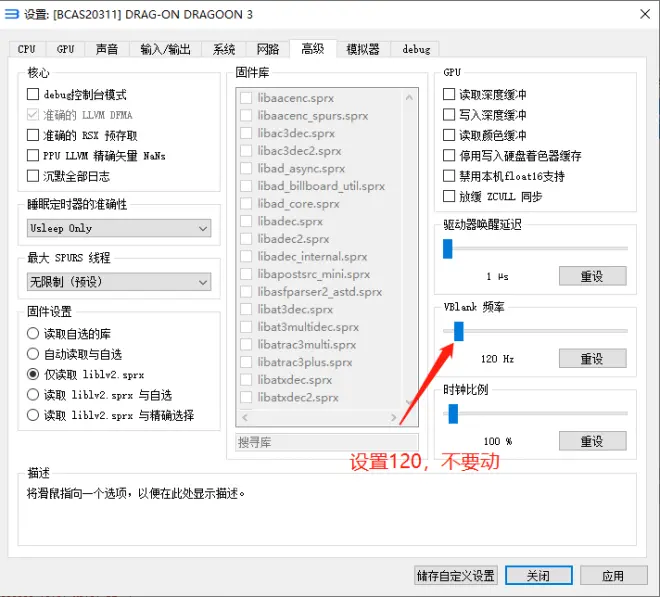Select 读取自选的库 radio option
Viewport: 660px width, 597px height.
click(x=33, y=333)
